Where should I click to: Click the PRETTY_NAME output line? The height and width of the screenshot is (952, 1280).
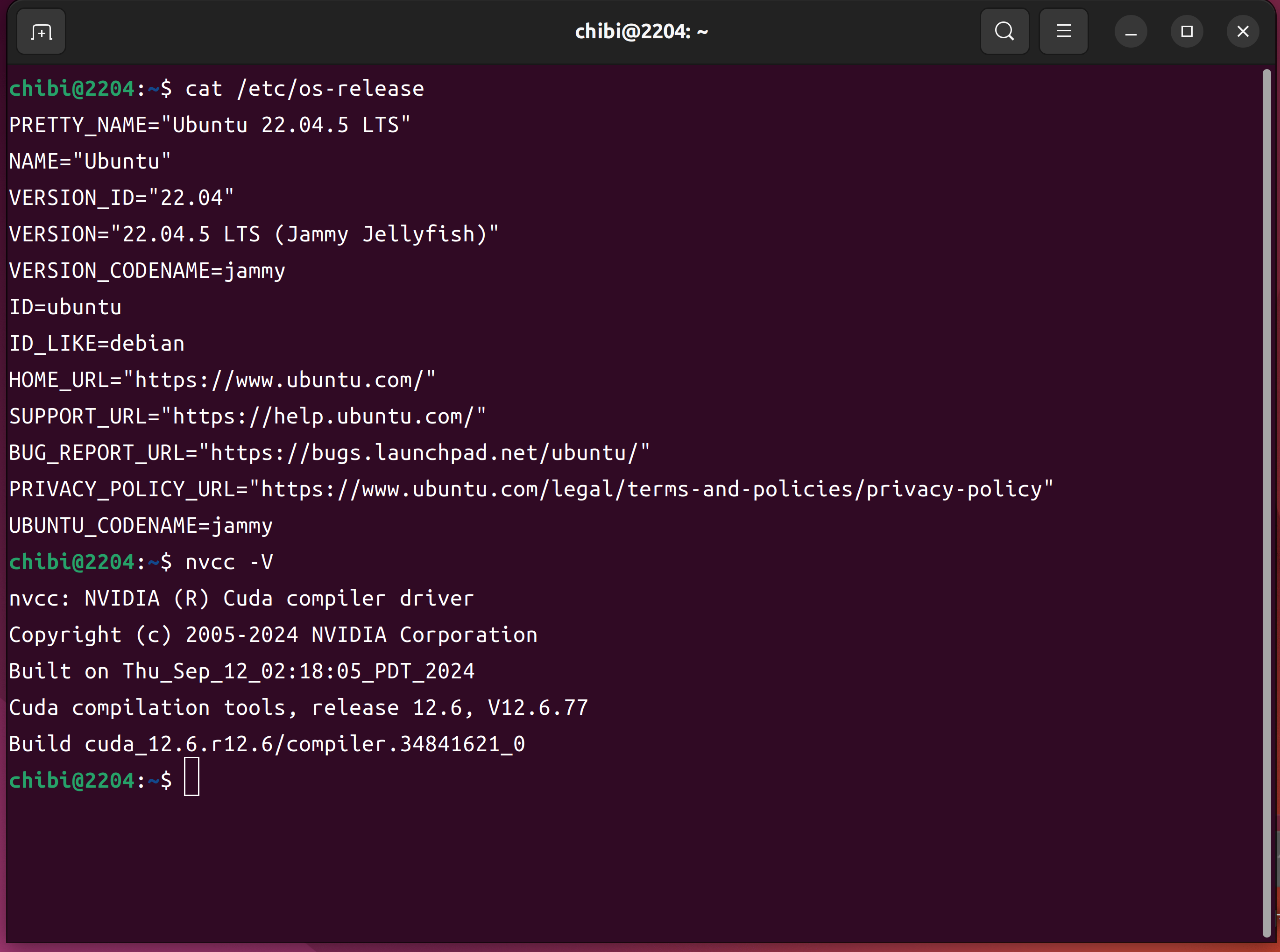pyautogui.click(x=209, y=125)
